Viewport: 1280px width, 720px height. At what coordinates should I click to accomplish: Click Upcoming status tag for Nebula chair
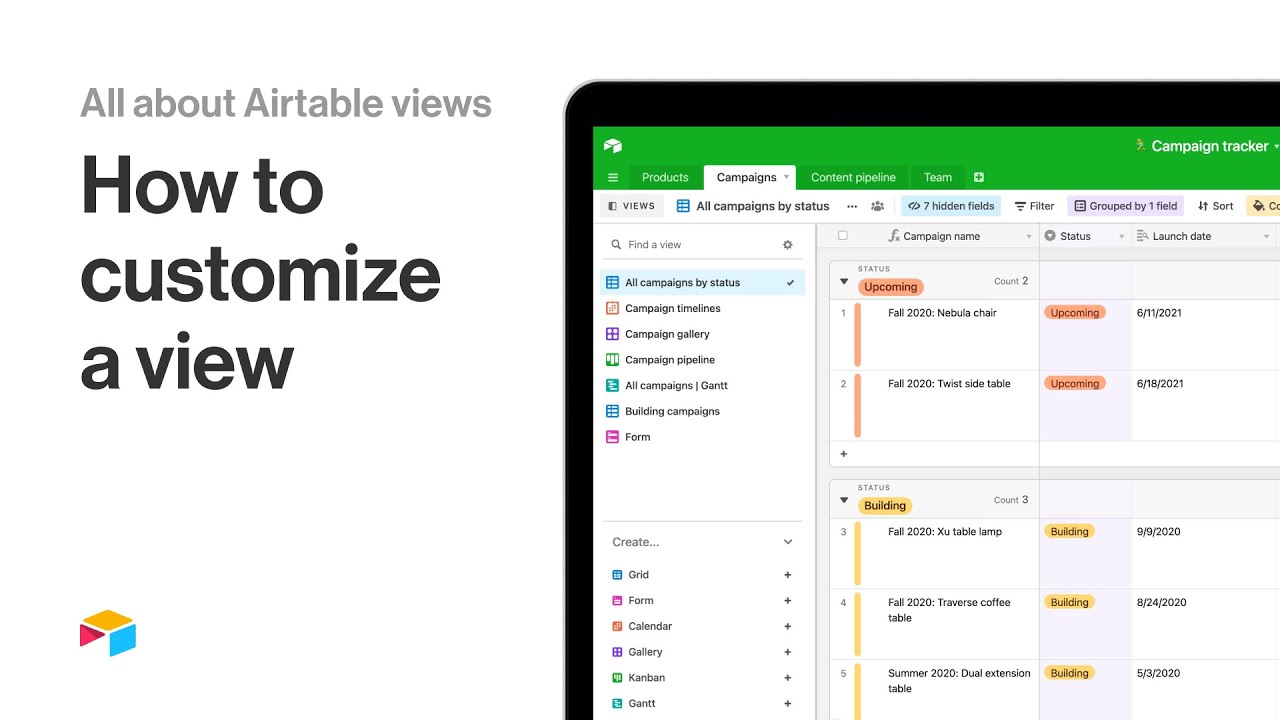(1075, 313)
